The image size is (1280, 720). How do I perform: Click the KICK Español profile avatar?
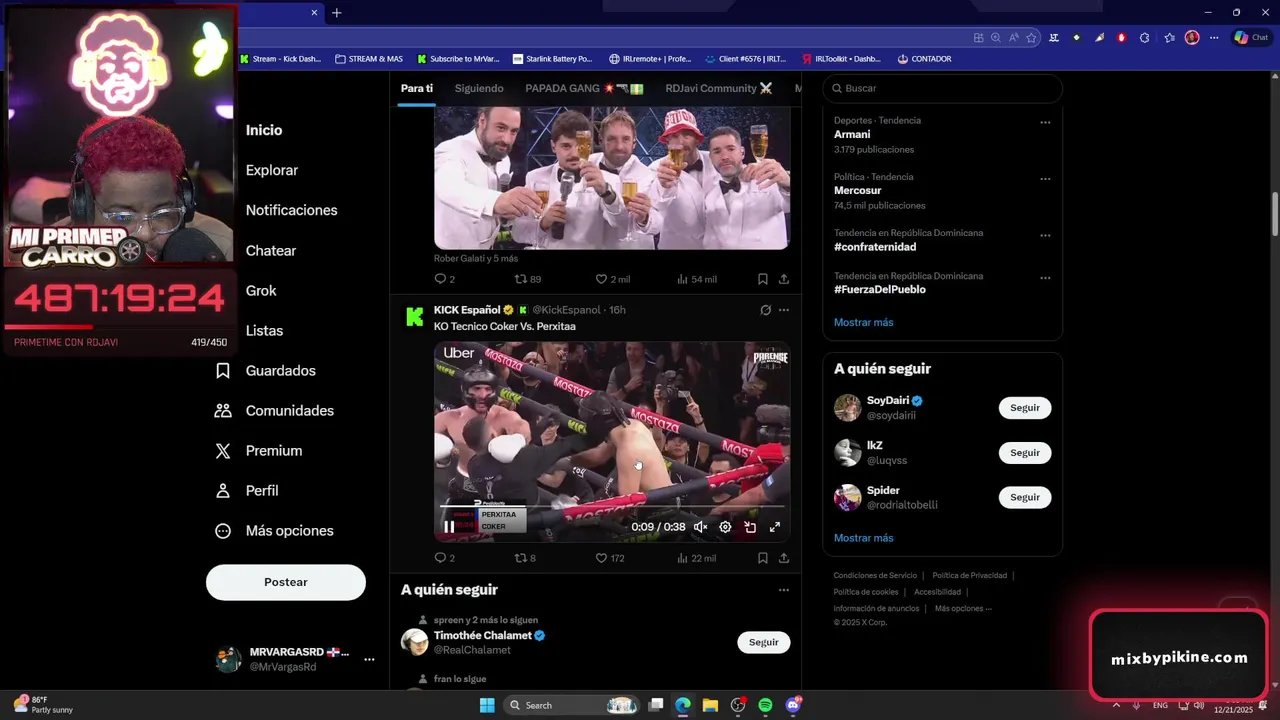(x=414, y=317)
